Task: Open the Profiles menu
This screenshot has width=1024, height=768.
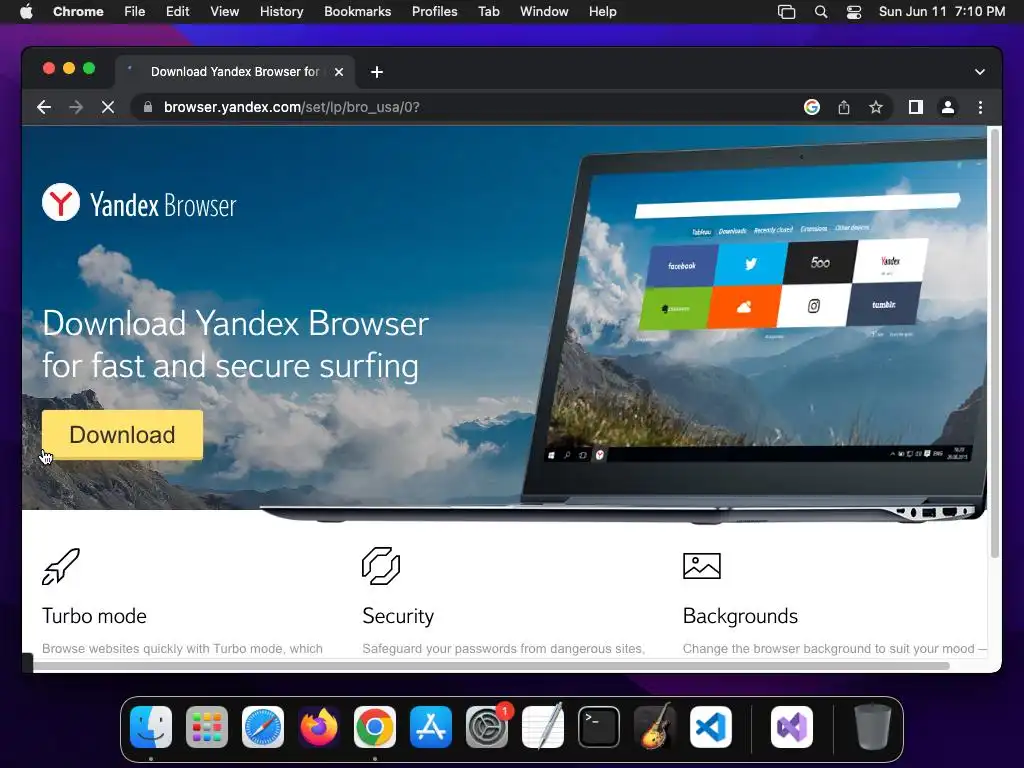Action: pos(434,12)
